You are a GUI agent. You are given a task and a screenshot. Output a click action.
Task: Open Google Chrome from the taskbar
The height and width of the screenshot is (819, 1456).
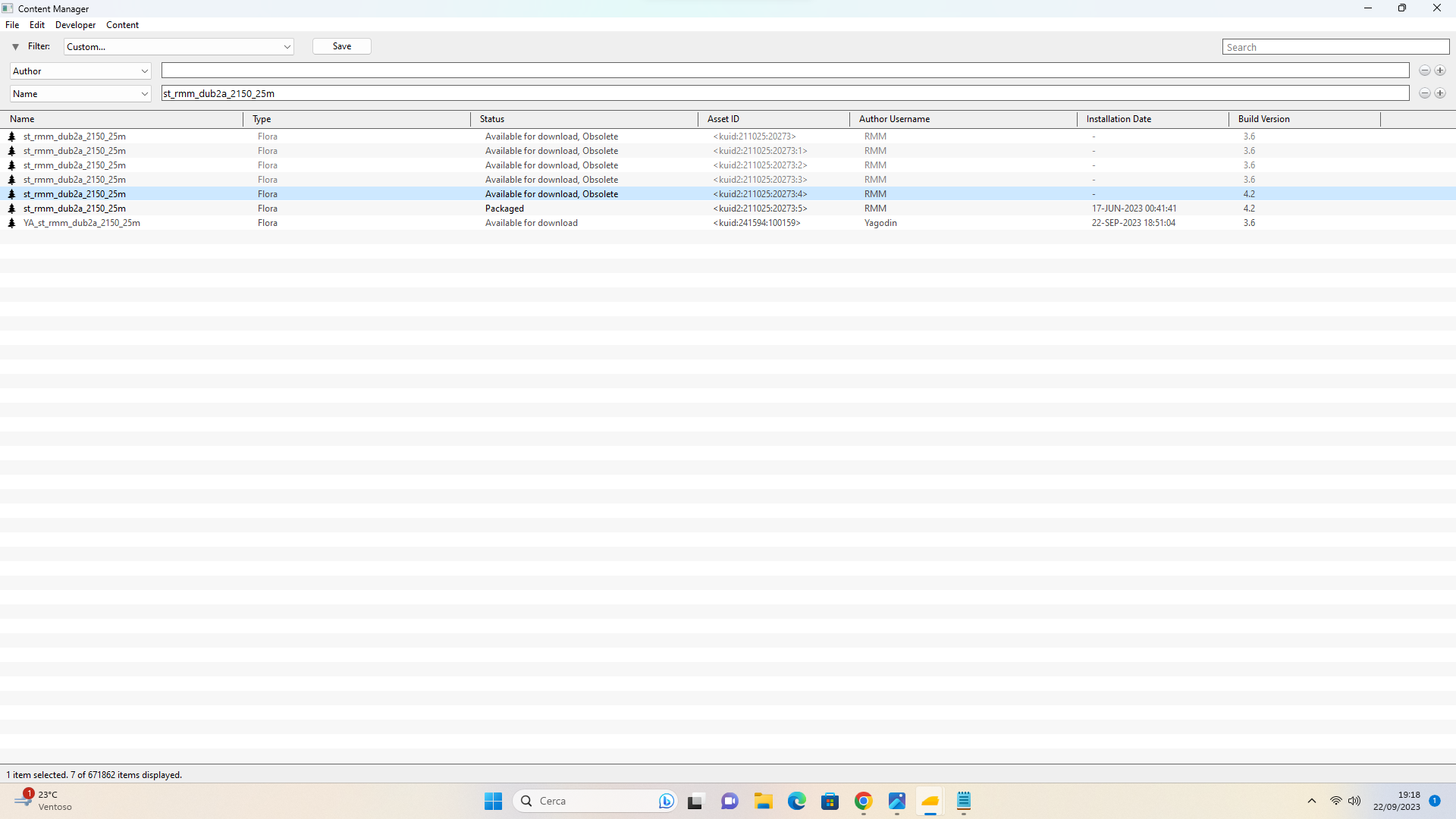coord(863,801)
